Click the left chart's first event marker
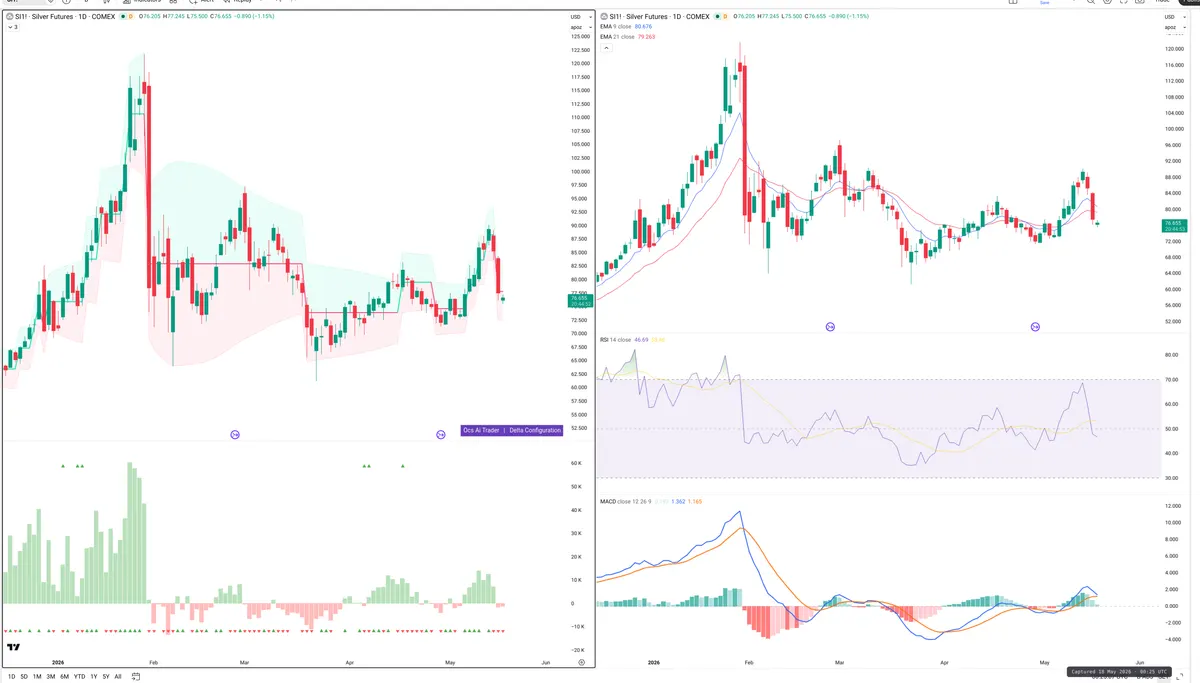1200x683 pixels. 235,434
